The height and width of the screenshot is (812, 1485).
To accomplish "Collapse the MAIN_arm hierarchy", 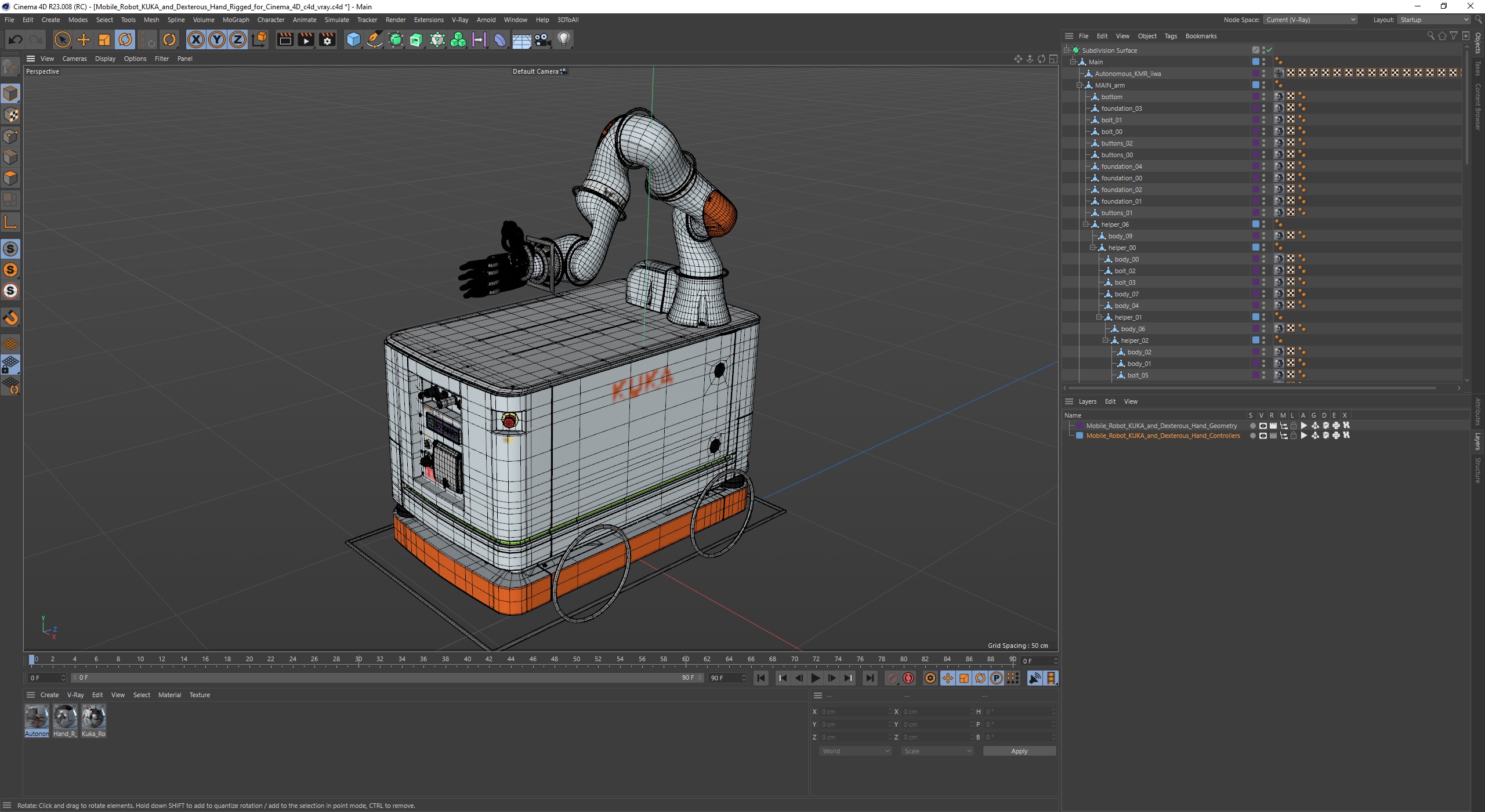I will [x=1080, y=85].
